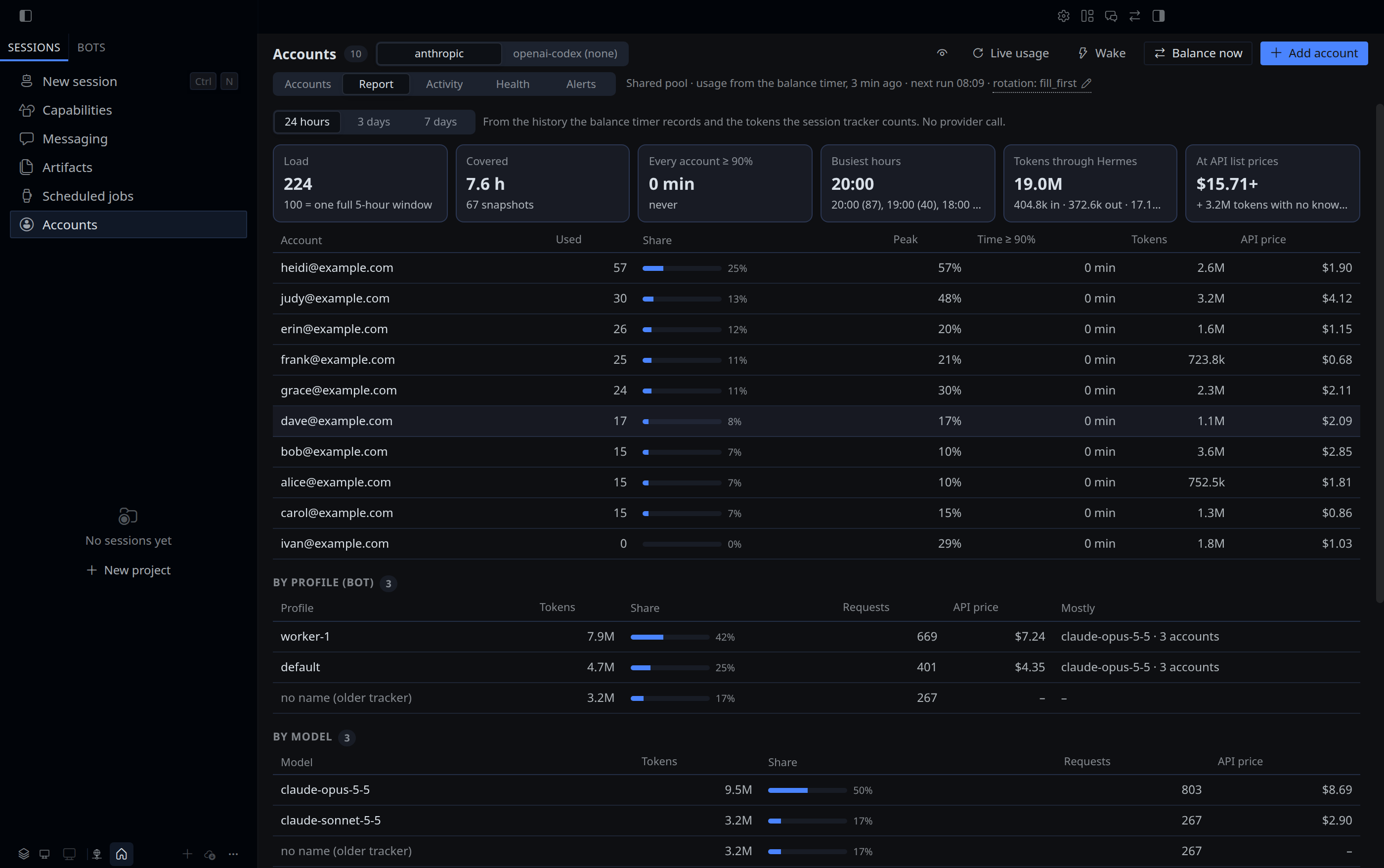Click the swap arrows icon in top bar
1384x868 pixels.
point(1134,16)
